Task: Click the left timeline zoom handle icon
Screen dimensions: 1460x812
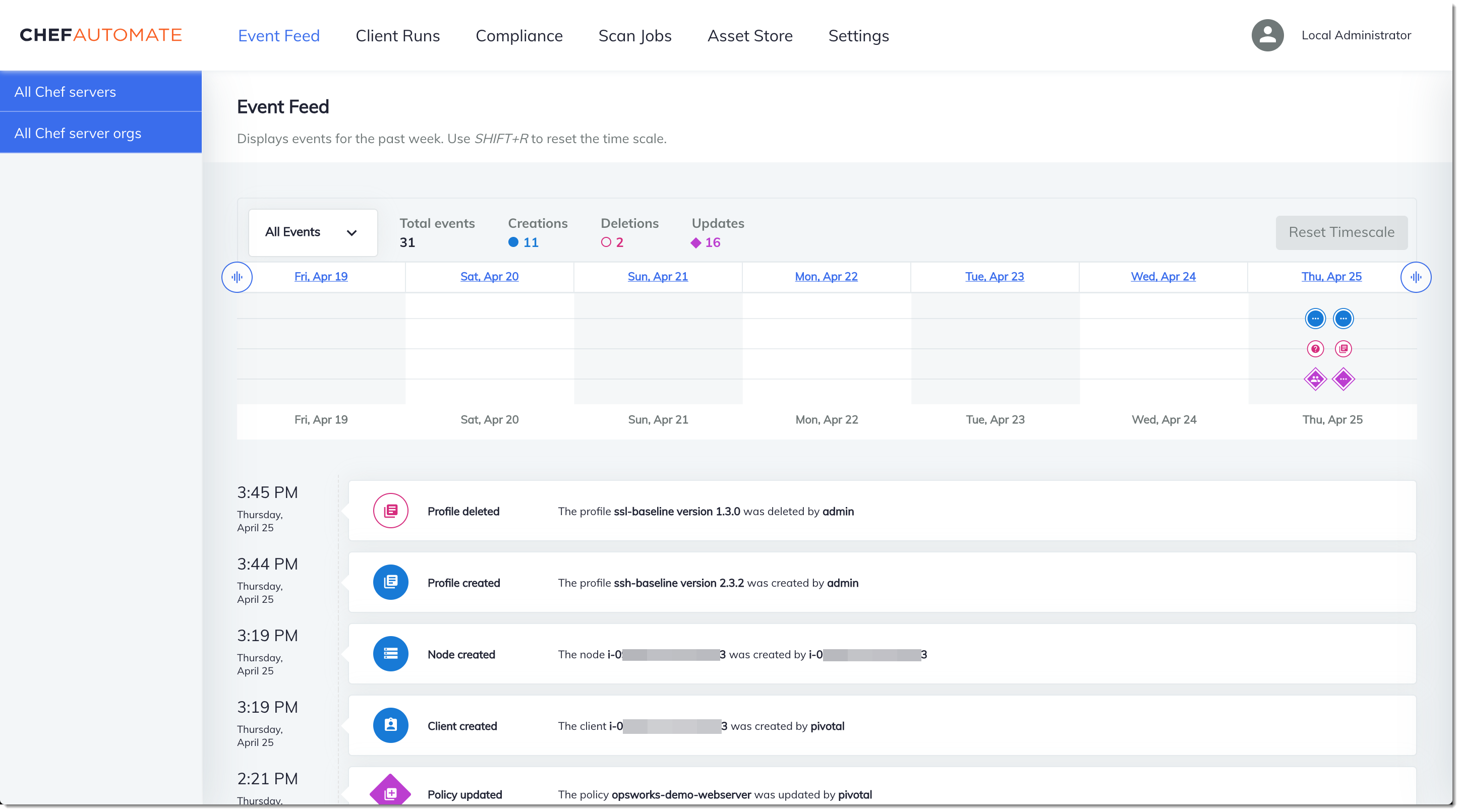Action: 237,277
